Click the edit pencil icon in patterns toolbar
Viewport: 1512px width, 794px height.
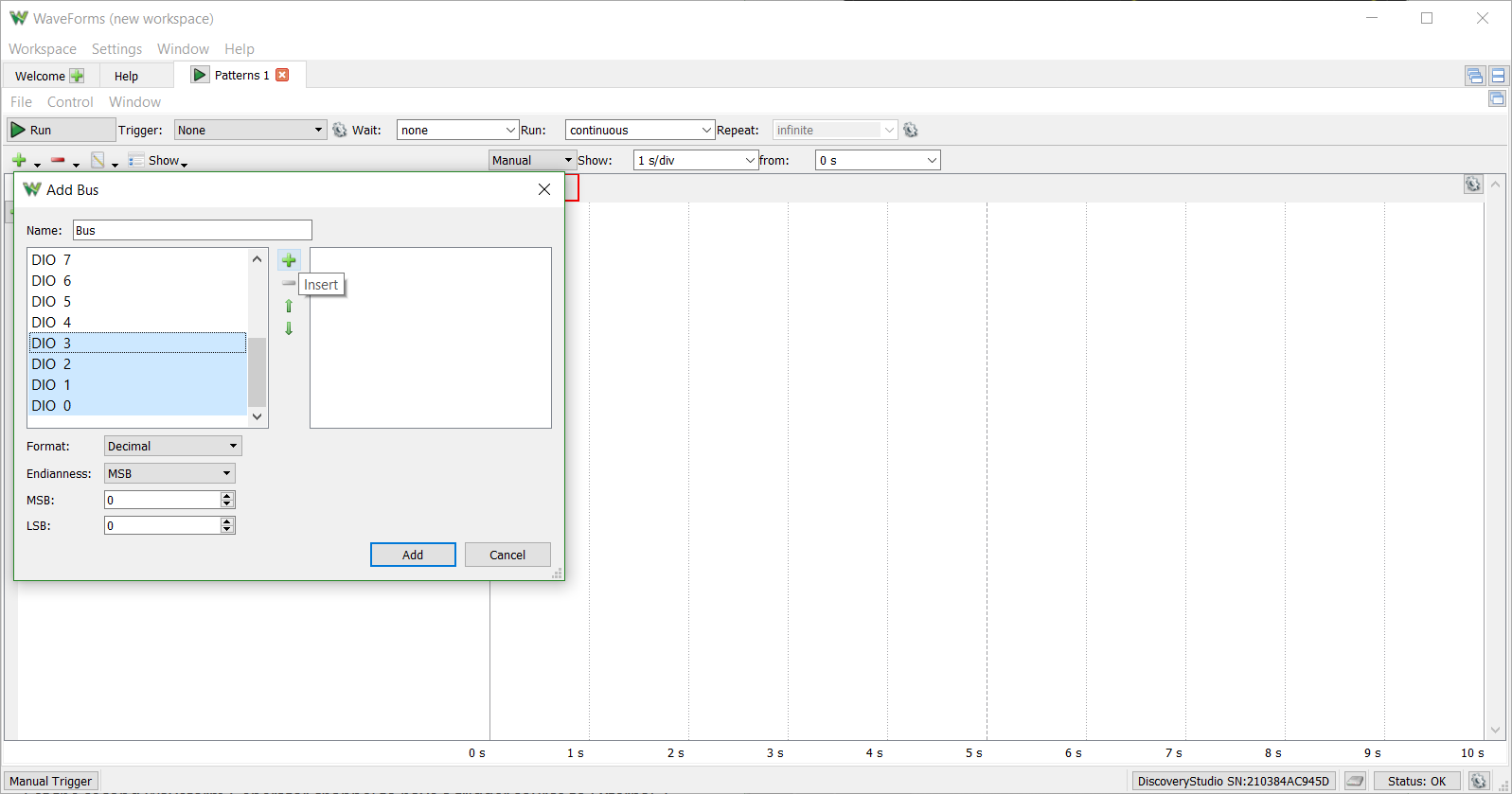(x=98, y=160)
